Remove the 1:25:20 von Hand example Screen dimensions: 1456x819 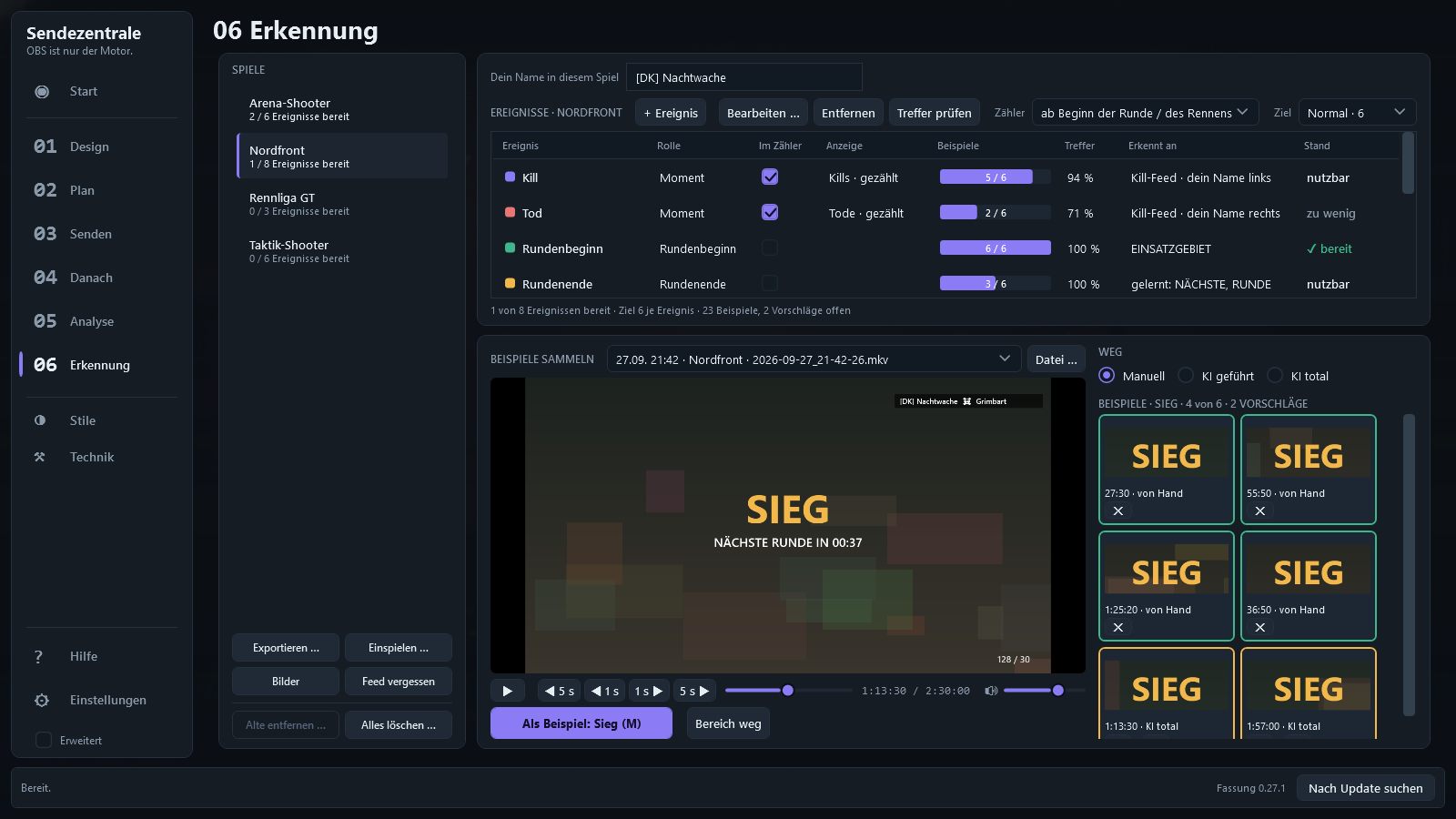pyautogui.click(x=1118, y=628)
